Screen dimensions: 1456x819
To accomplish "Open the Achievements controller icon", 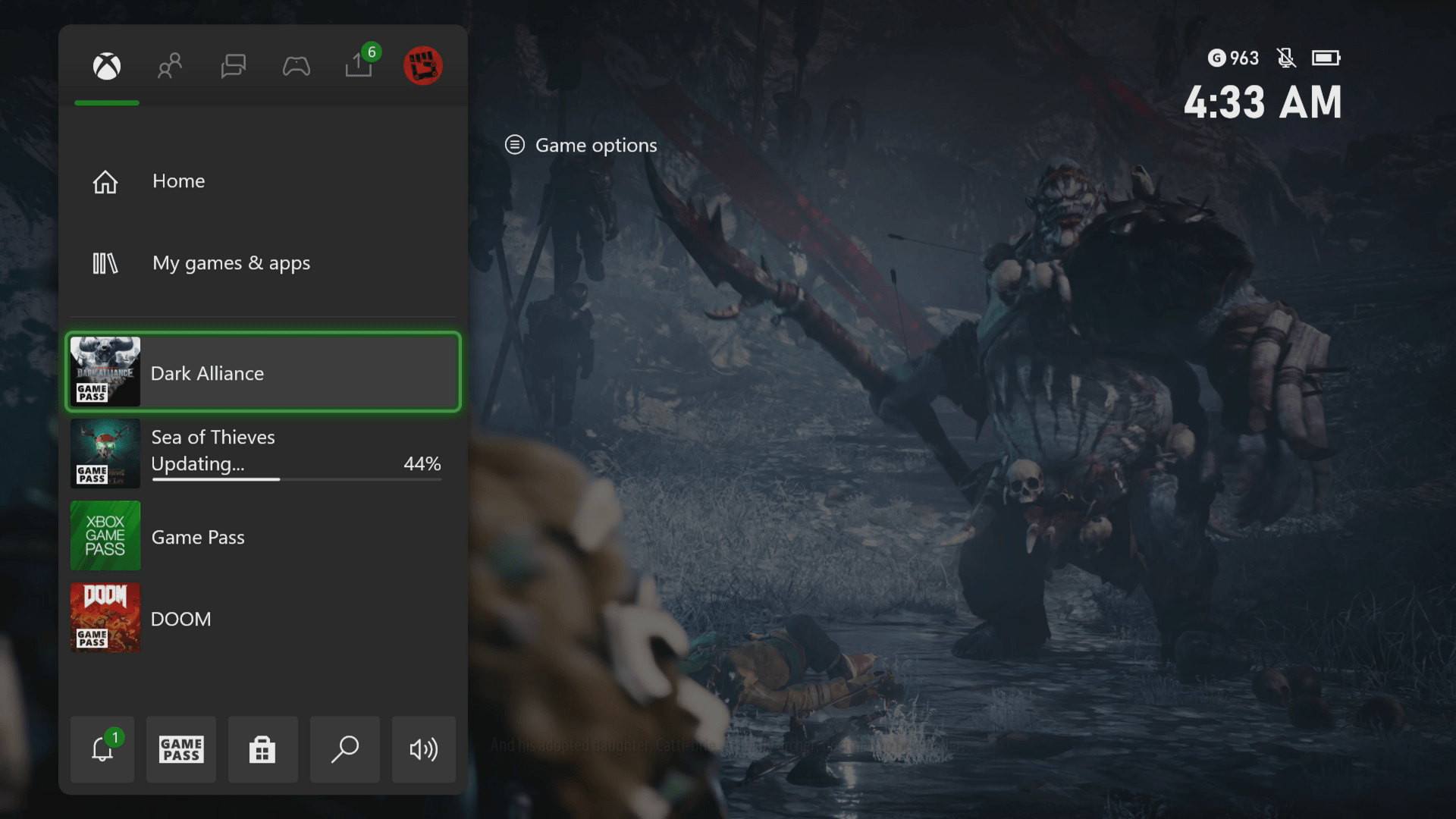I will 297,66.
